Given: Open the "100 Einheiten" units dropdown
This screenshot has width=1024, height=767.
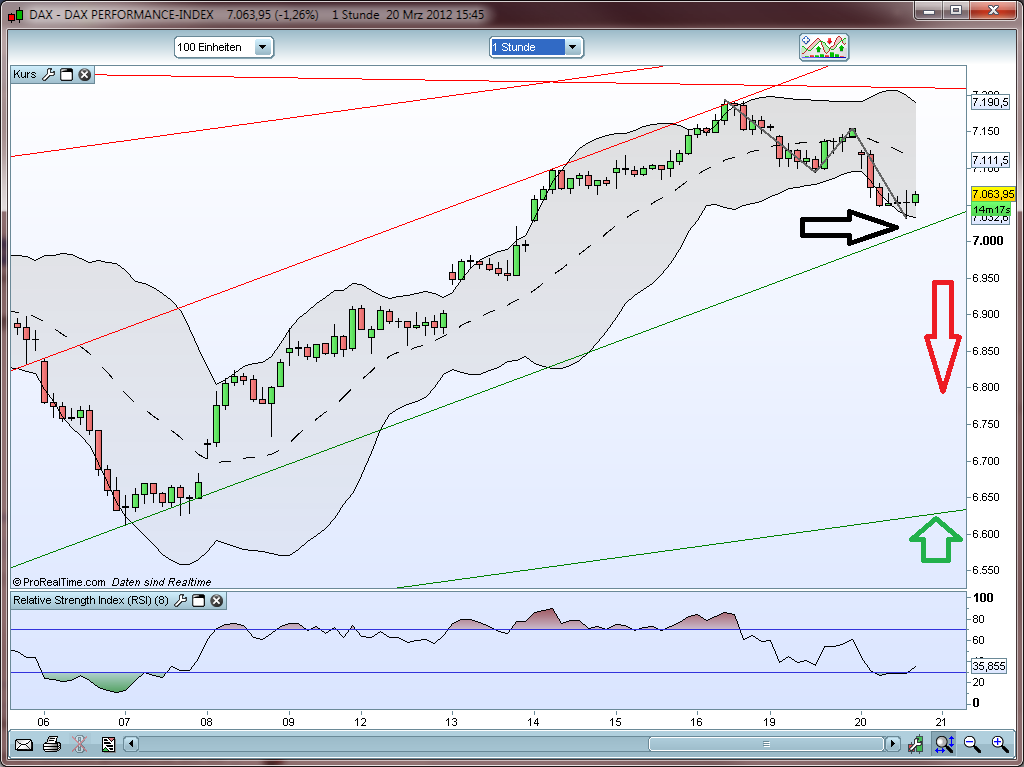Looking at the screenshot, I should coord(261,47).
